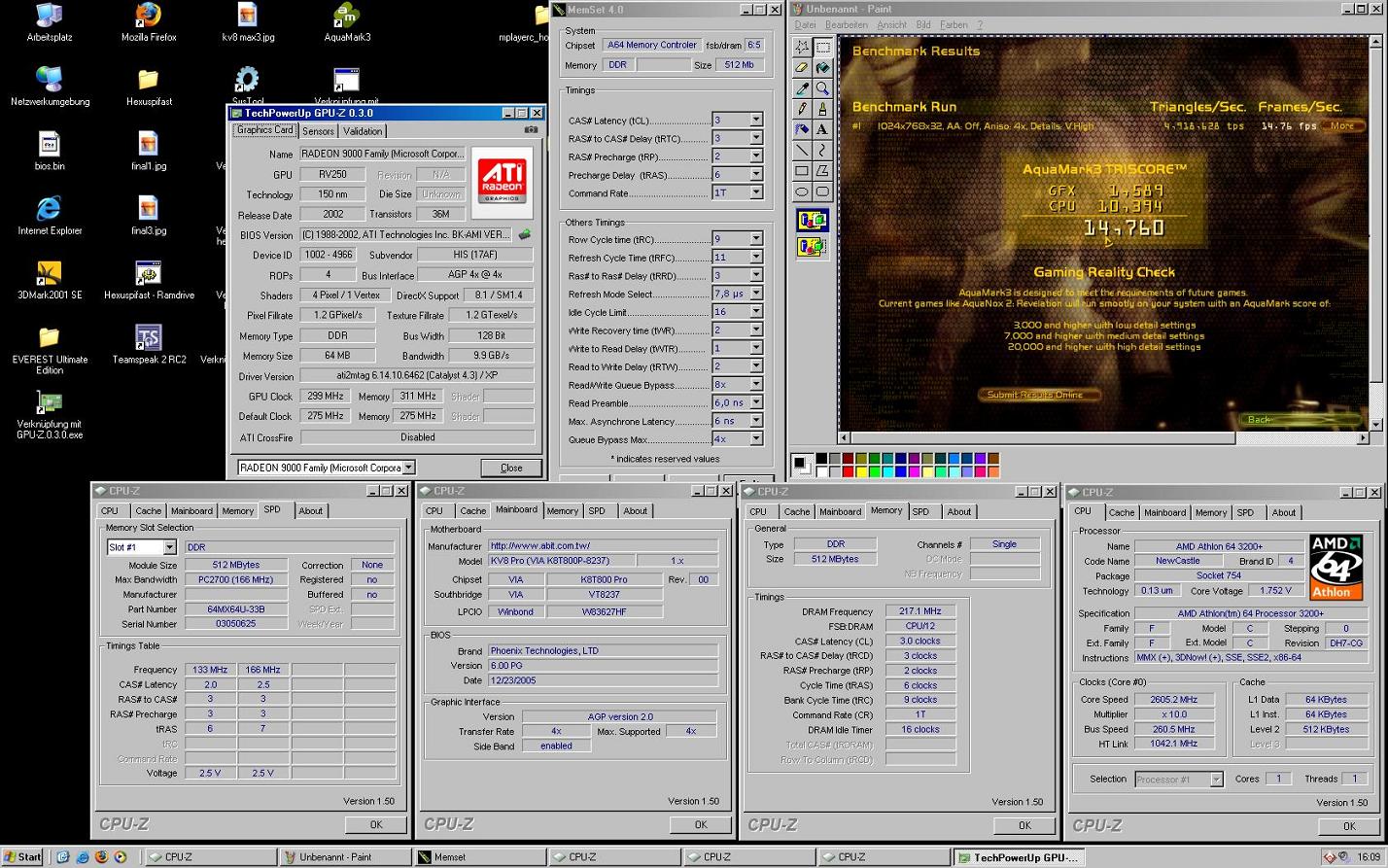Open the Command Rate dropdown in MemSet
This screenshot has width=1388, height=868.
755,192
